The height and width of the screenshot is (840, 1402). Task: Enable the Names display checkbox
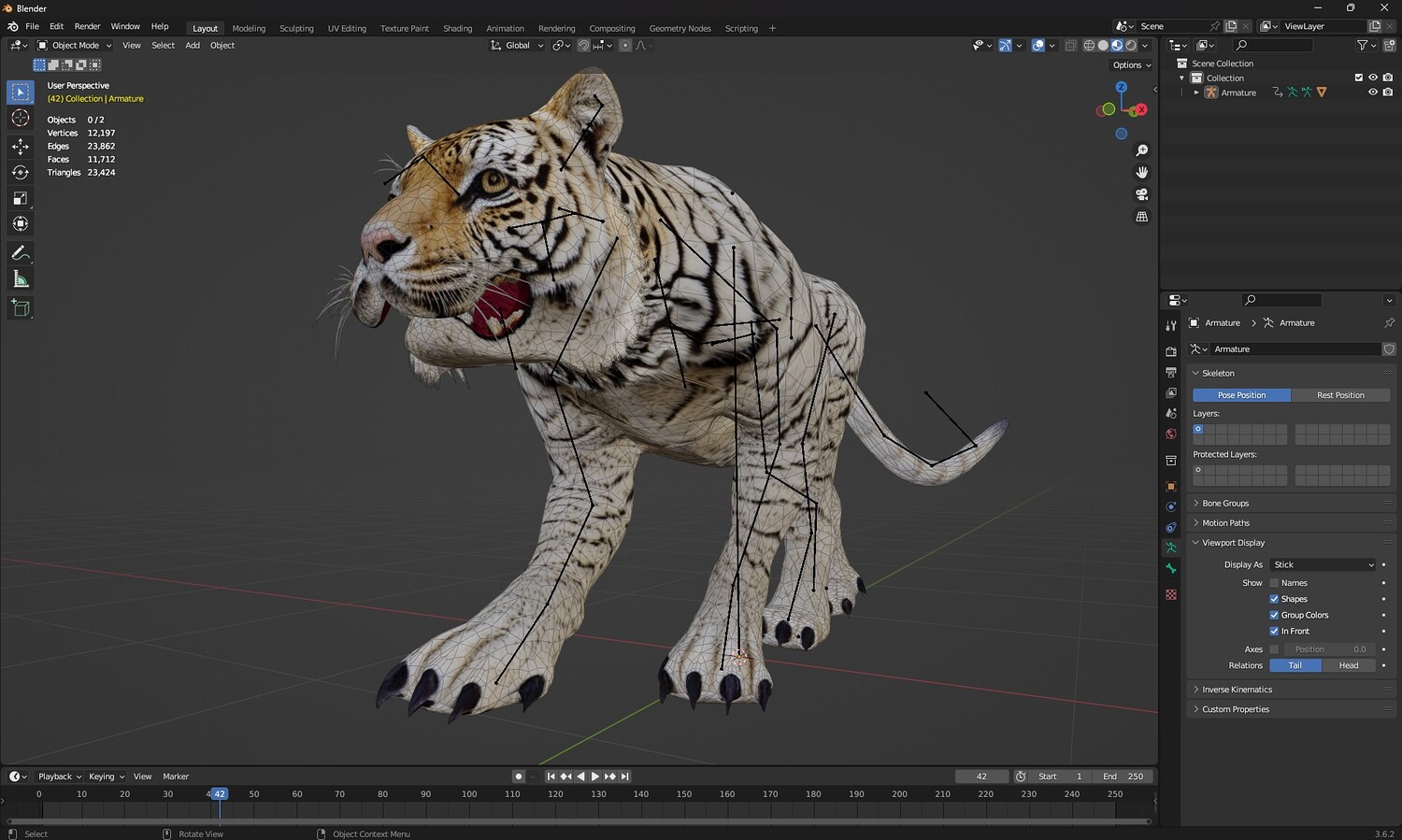pyautogui.click(x=1274, y=583)
